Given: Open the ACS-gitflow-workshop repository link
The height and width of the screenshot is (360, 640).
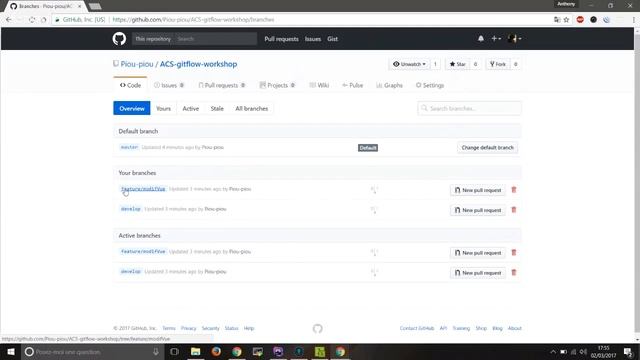Looking at the screenshot, I should tap(198, 64).
